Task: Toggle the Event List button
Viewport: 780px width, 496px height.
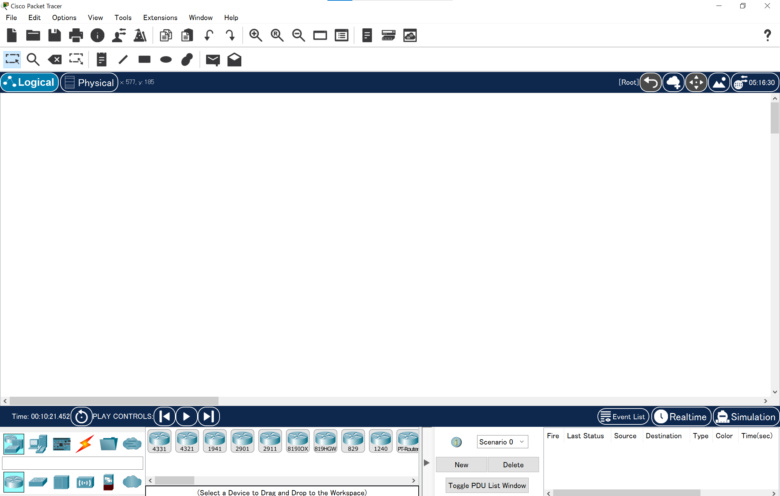Action: tap(623, 416)
